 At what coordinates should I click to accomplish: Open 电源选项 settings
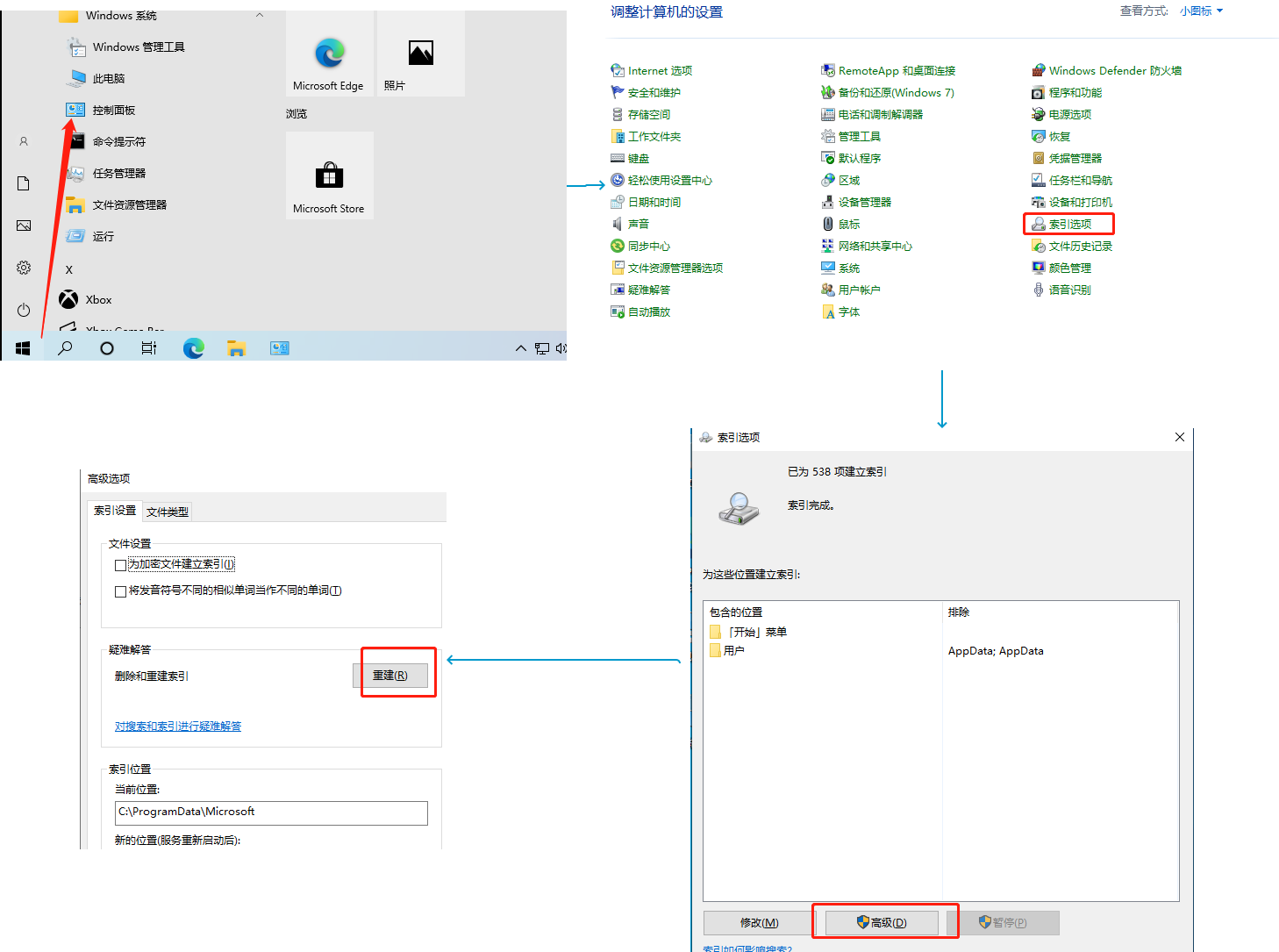pos(1068,114)
